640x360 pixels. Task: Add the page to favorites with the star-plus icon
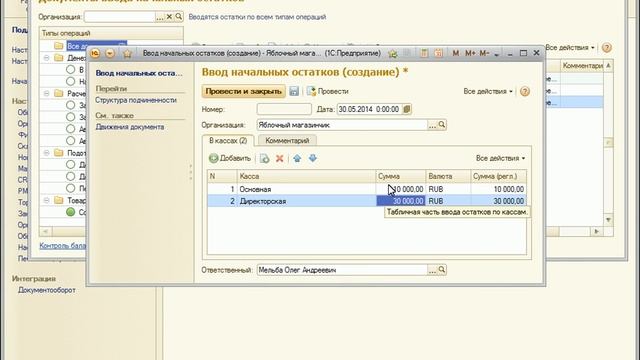click(x=393, y=53)
